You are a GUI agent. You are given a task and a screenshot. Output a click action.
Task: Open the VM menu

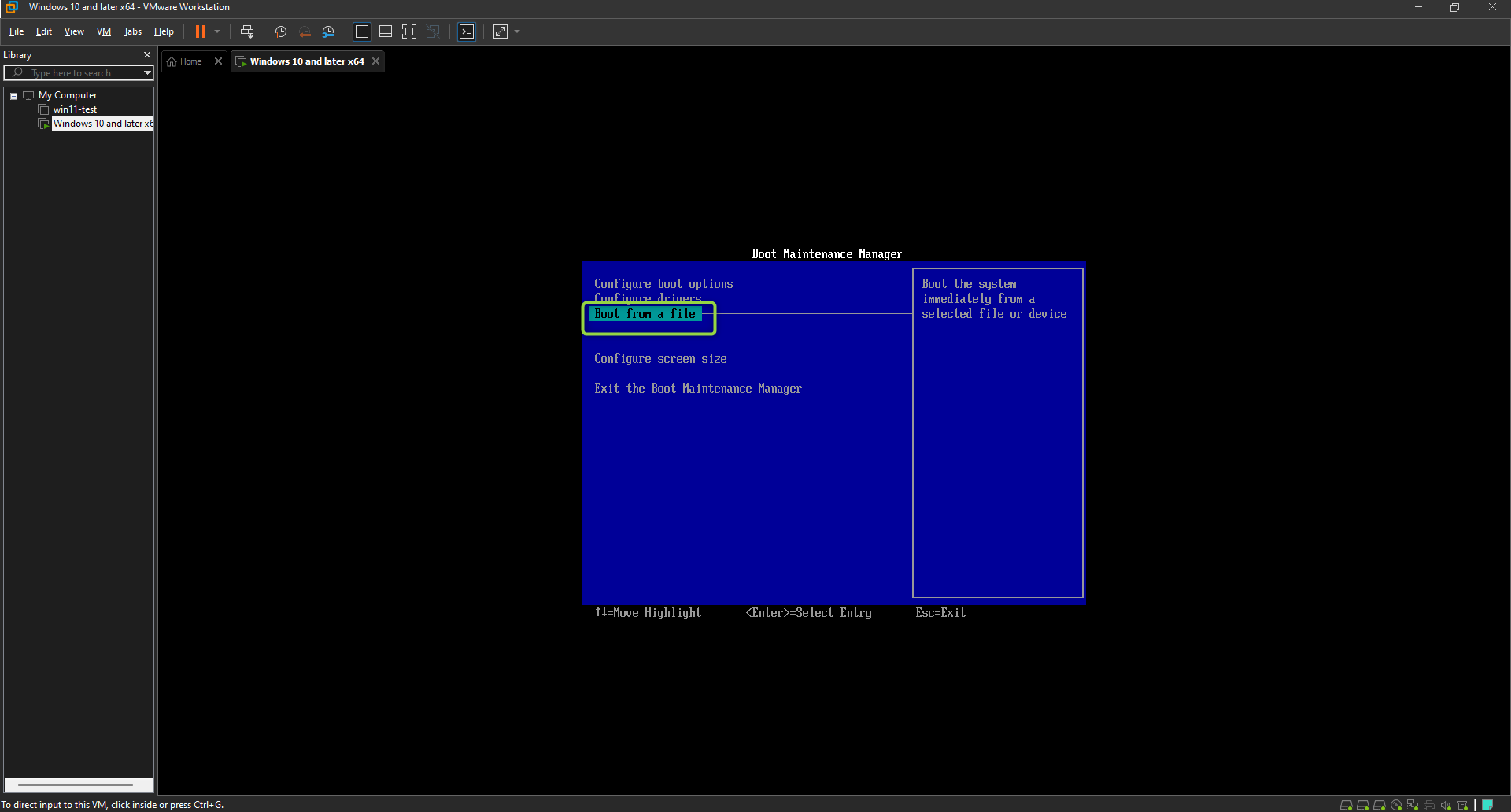click(x=103, y=31)
